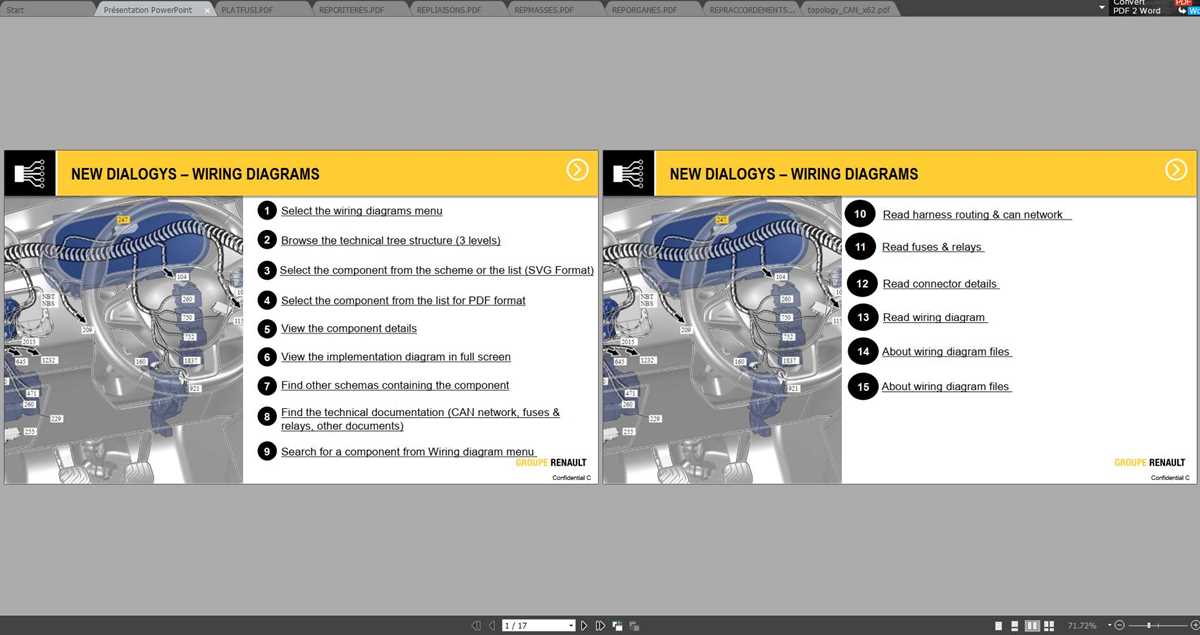Screen dimensions: 1200x635
Task: Click the arrow circle on right slide header
Action: (x=1176, y=169)
